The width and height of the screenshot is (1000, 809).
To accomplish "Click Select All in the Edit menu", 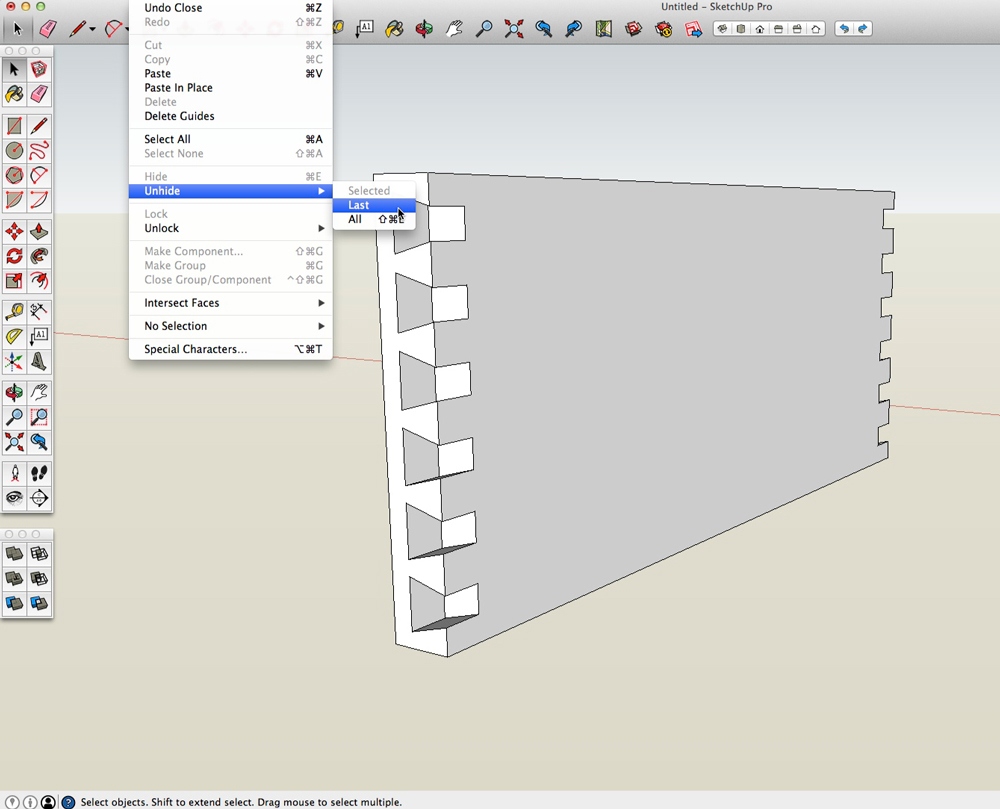I will 168,139.
